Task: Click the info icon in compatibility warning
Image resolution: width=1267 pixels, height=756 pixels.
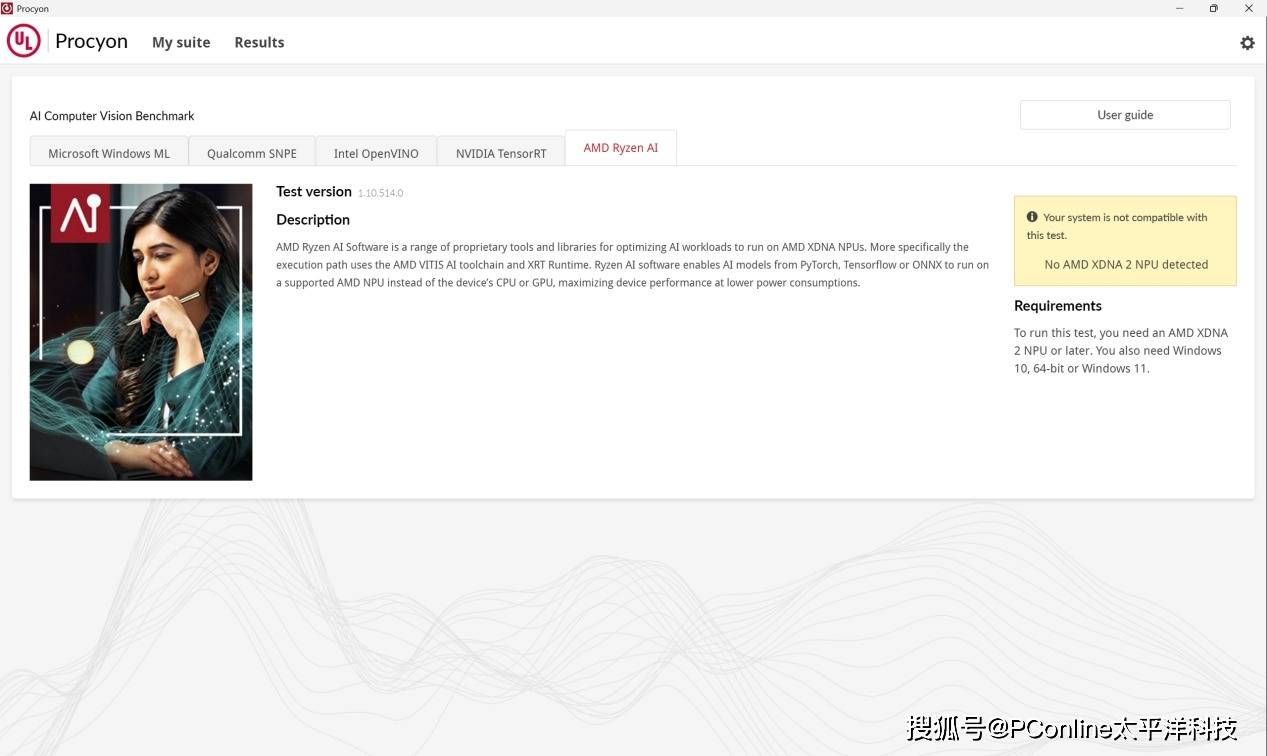Action: 1032,217
